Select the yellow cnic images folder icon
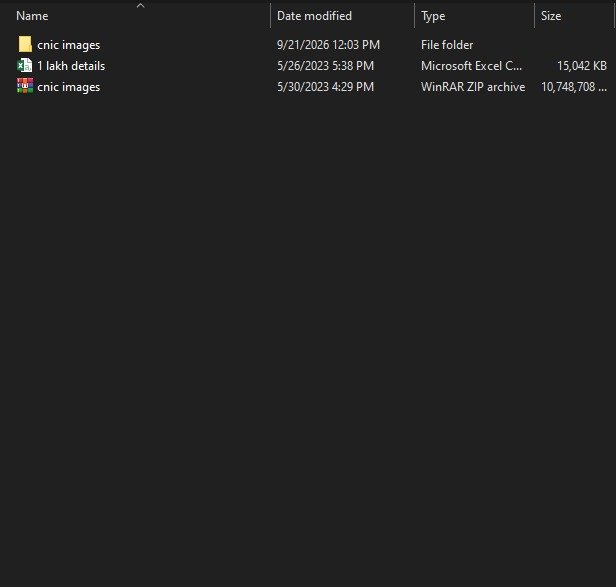 [x=25, y=44]
